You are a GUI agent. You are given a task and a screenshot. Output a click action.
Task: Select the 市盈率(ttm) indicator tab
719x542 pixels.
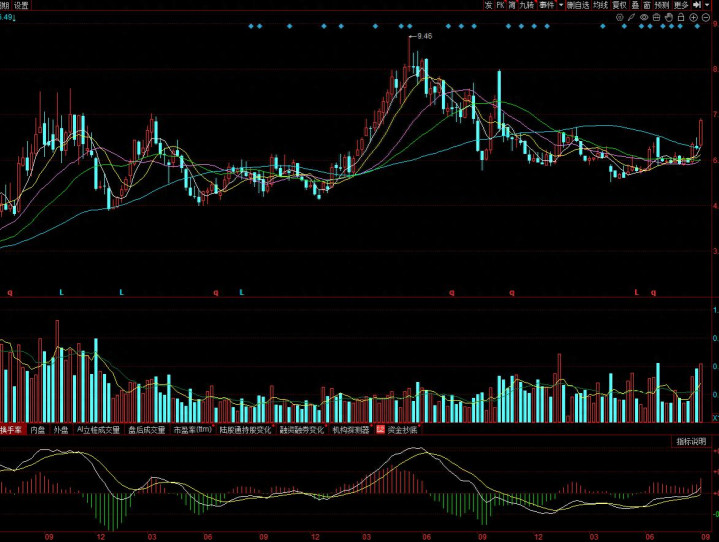click(192, 429)
